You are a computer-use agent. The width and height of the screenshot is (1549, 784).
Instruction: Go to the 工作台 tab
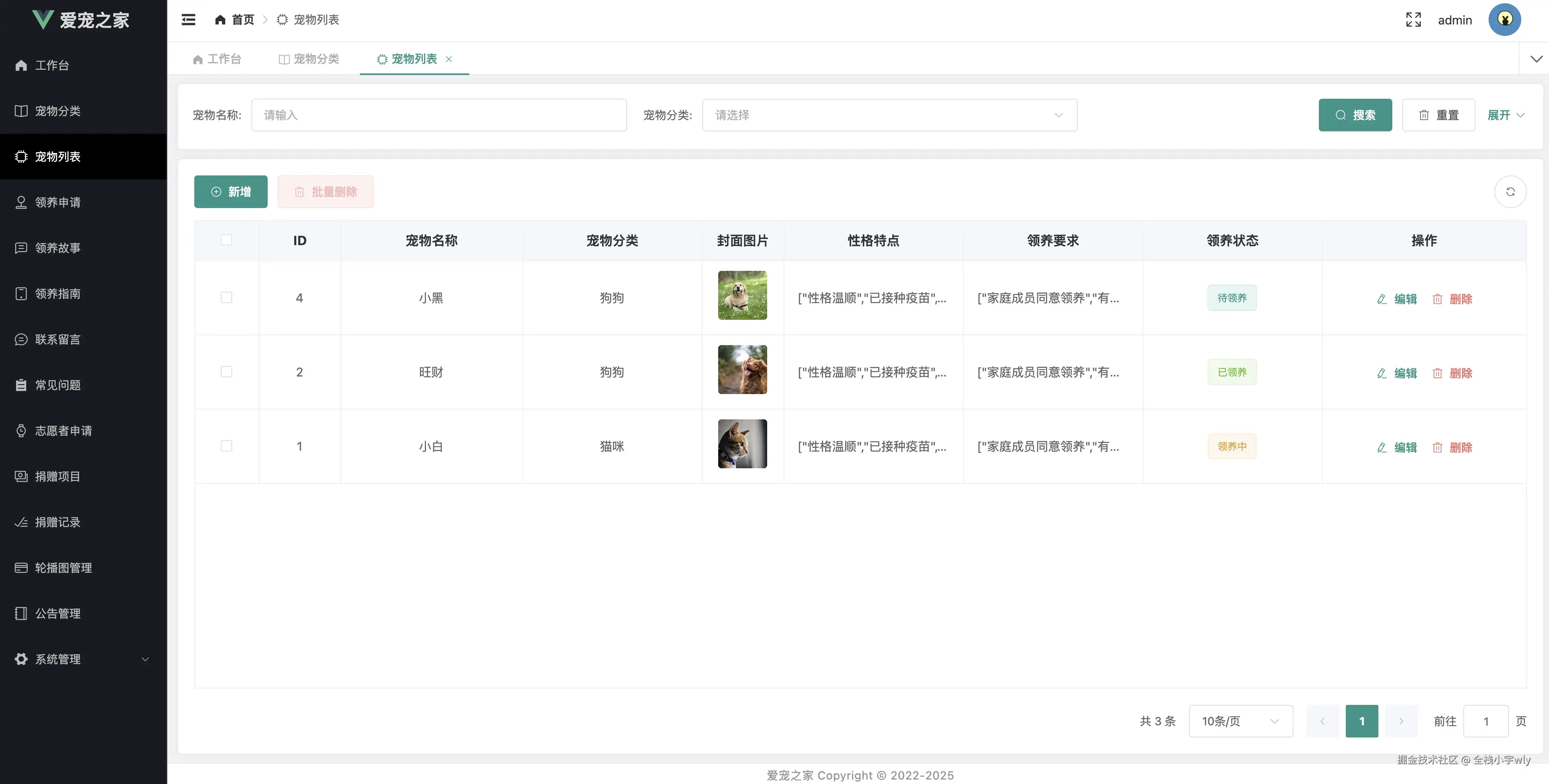pyautogui.click(x=217, y=59)
